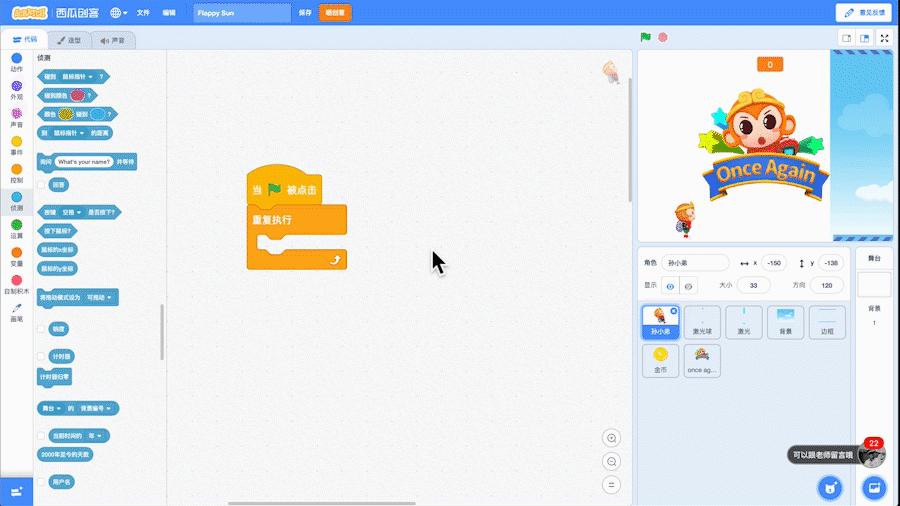Toggle the 用户名 (username) reporter checkbox
The image size is (900, 506).
(41, 482)
